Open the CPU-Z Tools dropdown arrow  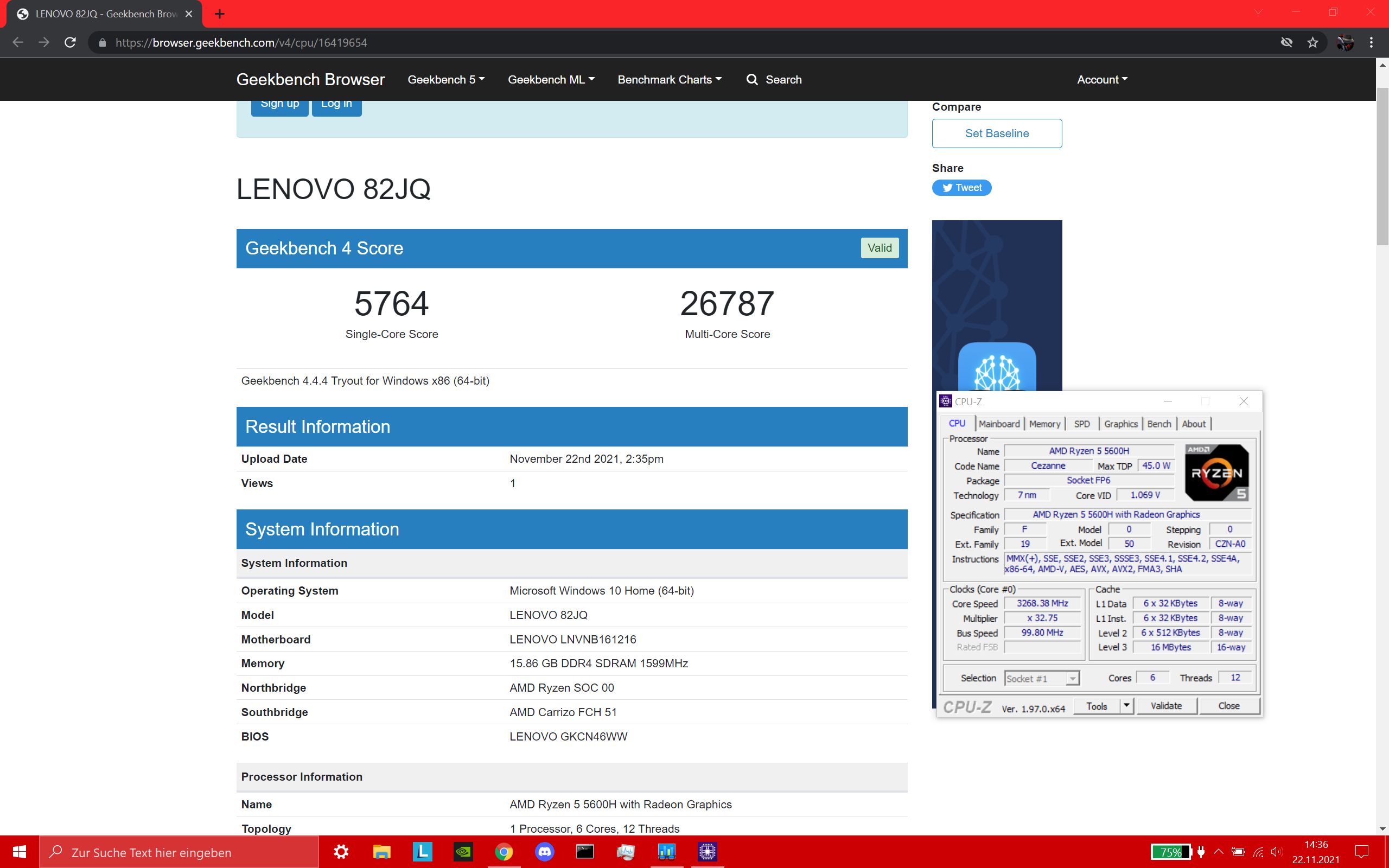pyautogui.click(x=1126, y=706)
